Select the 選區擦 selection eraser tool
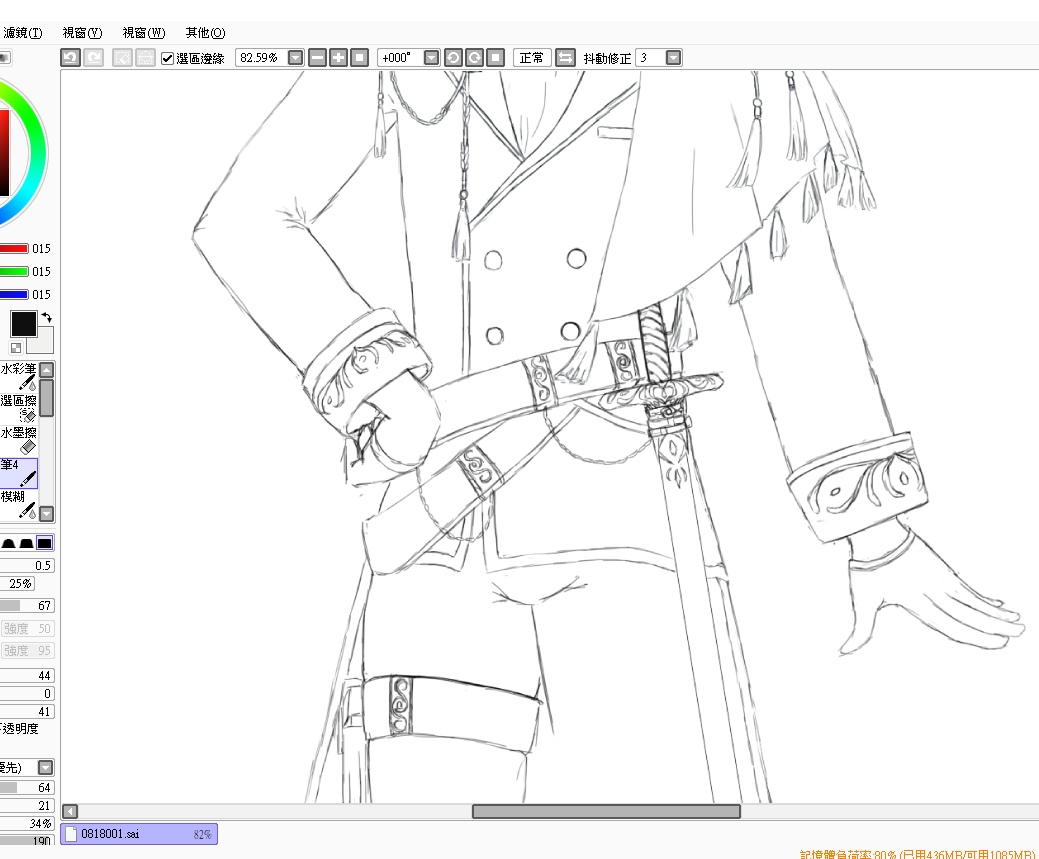The image size is (1039, 859). coord(19,407)
